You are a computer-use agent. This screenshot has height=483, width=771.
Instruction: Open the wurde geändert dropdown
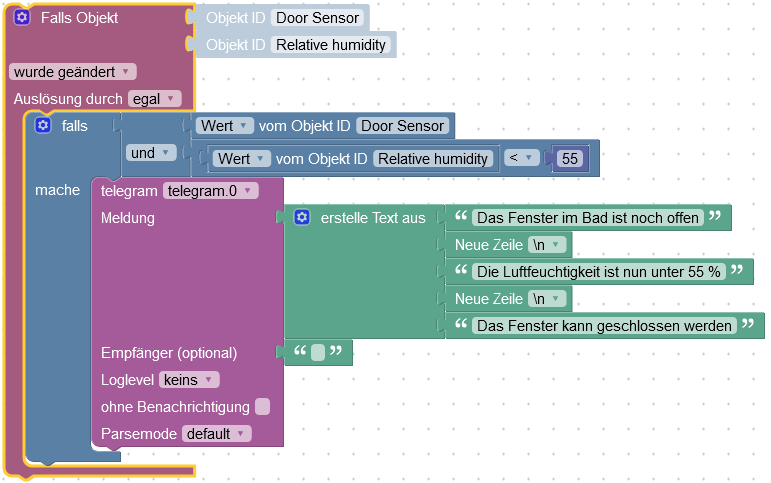click(x=72, y=72)
